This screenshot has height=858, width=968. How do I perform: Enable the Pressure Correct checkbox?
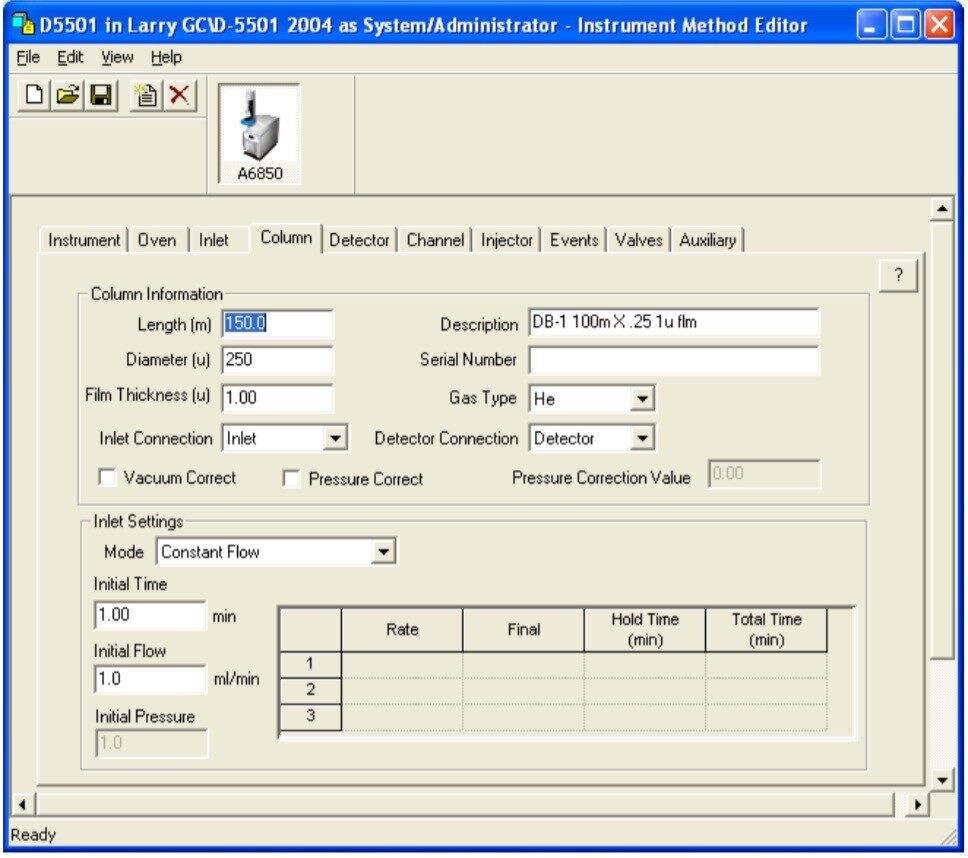point(291,478)
